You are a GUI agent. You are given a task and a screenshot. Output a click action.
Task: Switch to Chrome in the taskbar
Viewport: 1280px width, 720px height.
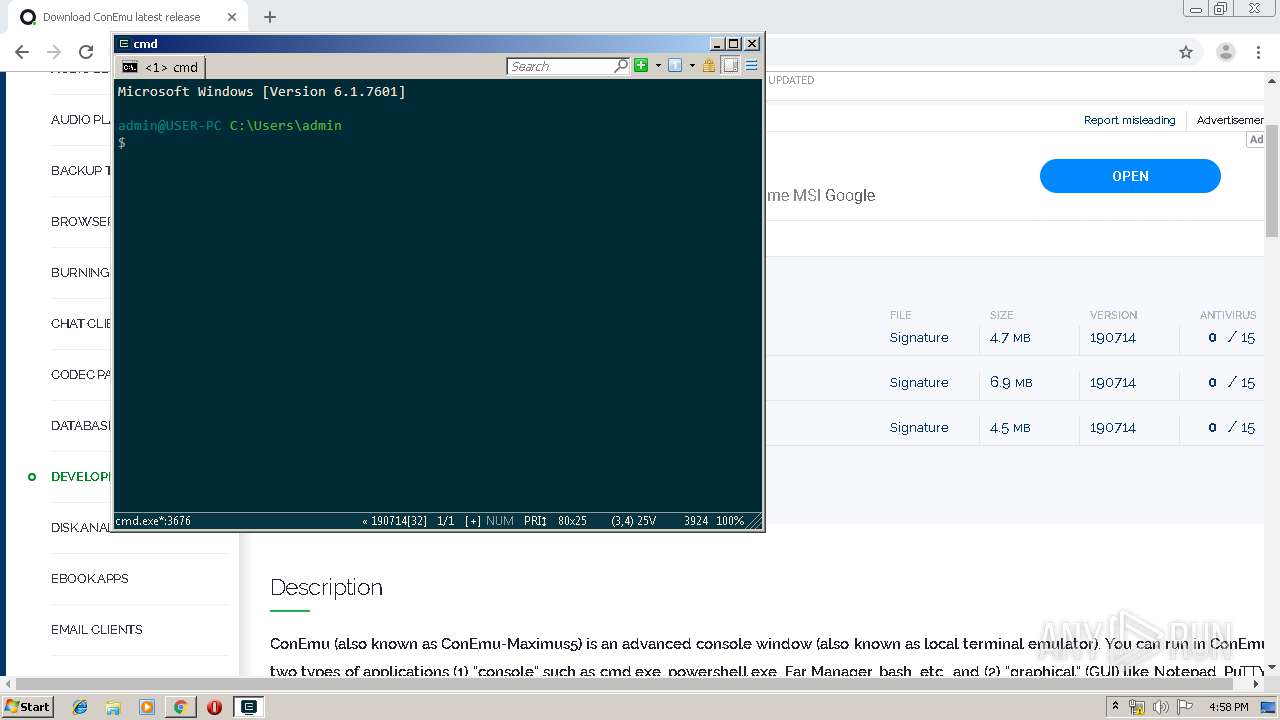(180, 706)
